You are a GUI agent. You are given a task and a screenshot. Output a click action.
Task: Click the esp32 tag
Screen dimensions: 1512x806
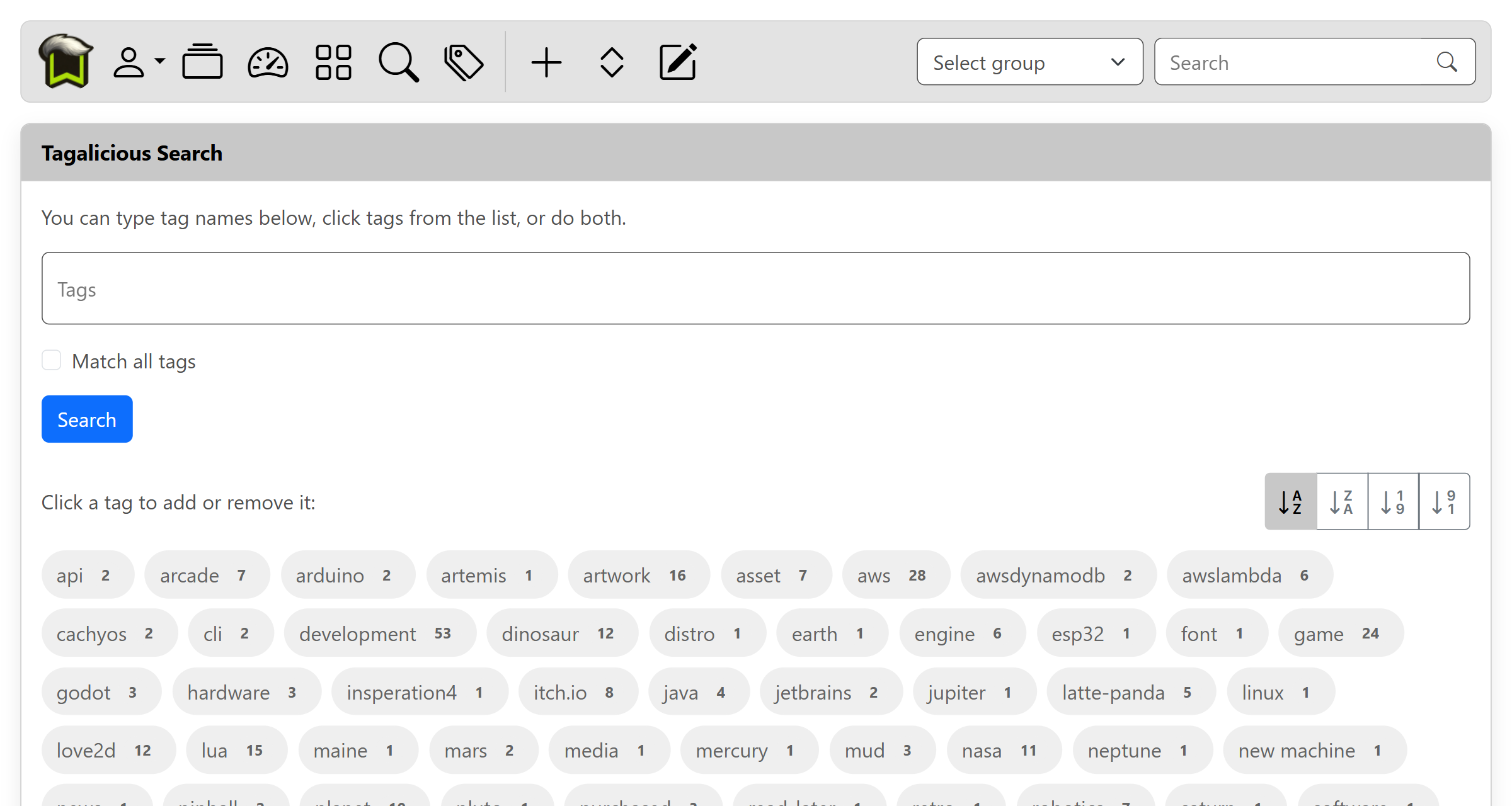[x=1096, y=633]
